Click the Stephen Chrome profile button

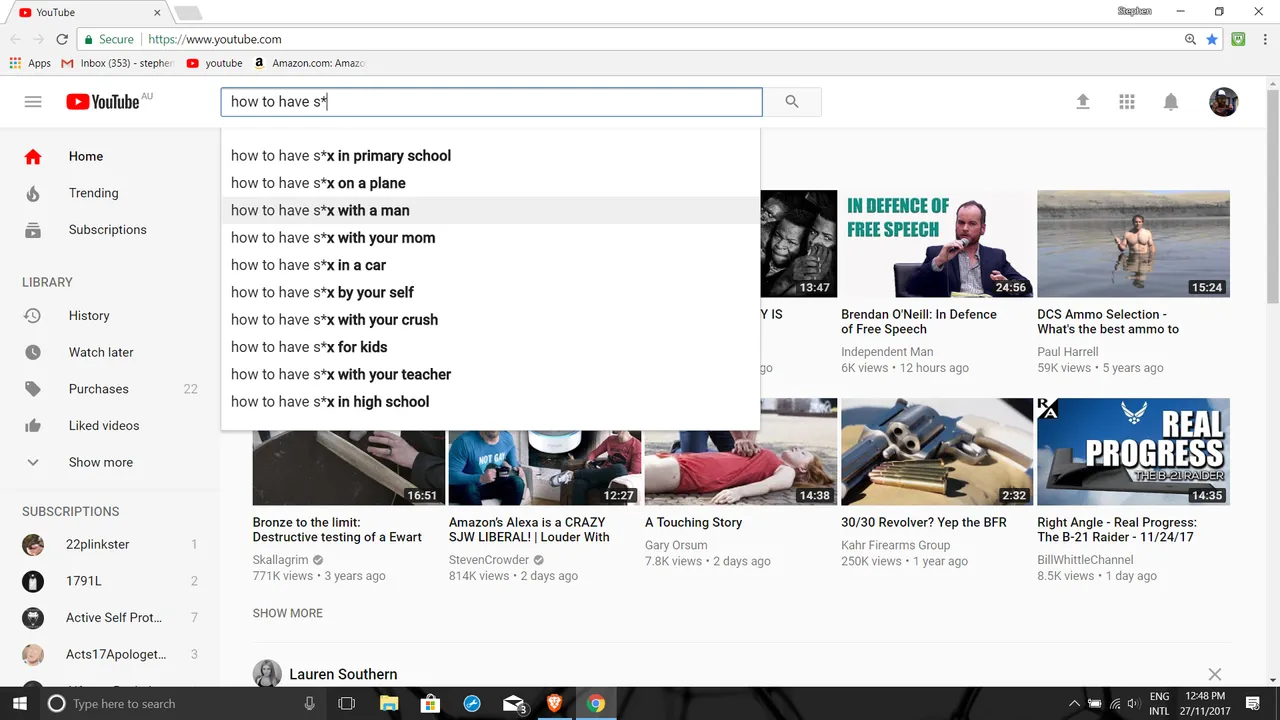click(1134, 11)
